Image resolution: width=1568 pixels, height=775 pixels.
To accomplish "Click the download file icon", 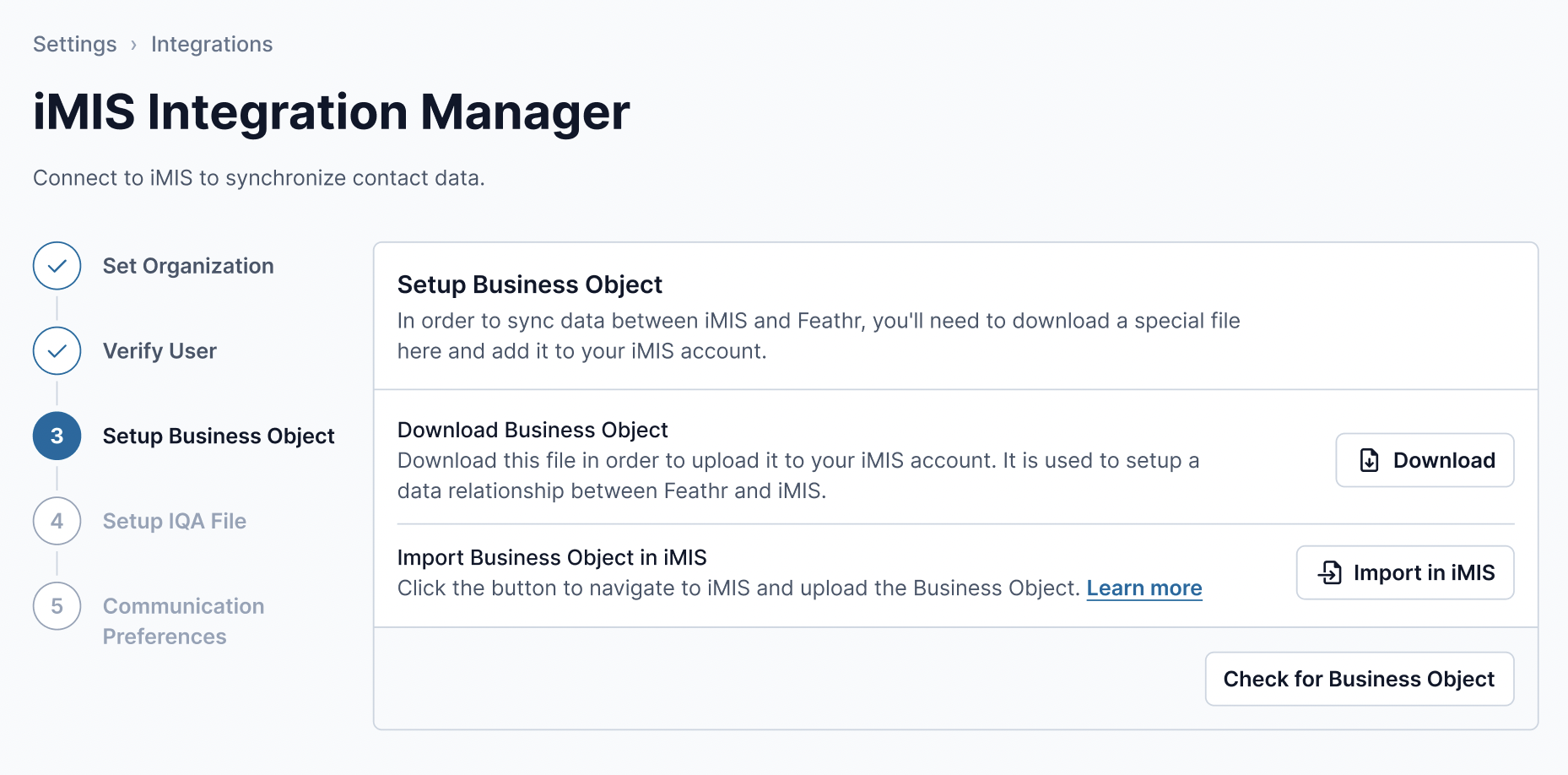I will point(1369,460).
